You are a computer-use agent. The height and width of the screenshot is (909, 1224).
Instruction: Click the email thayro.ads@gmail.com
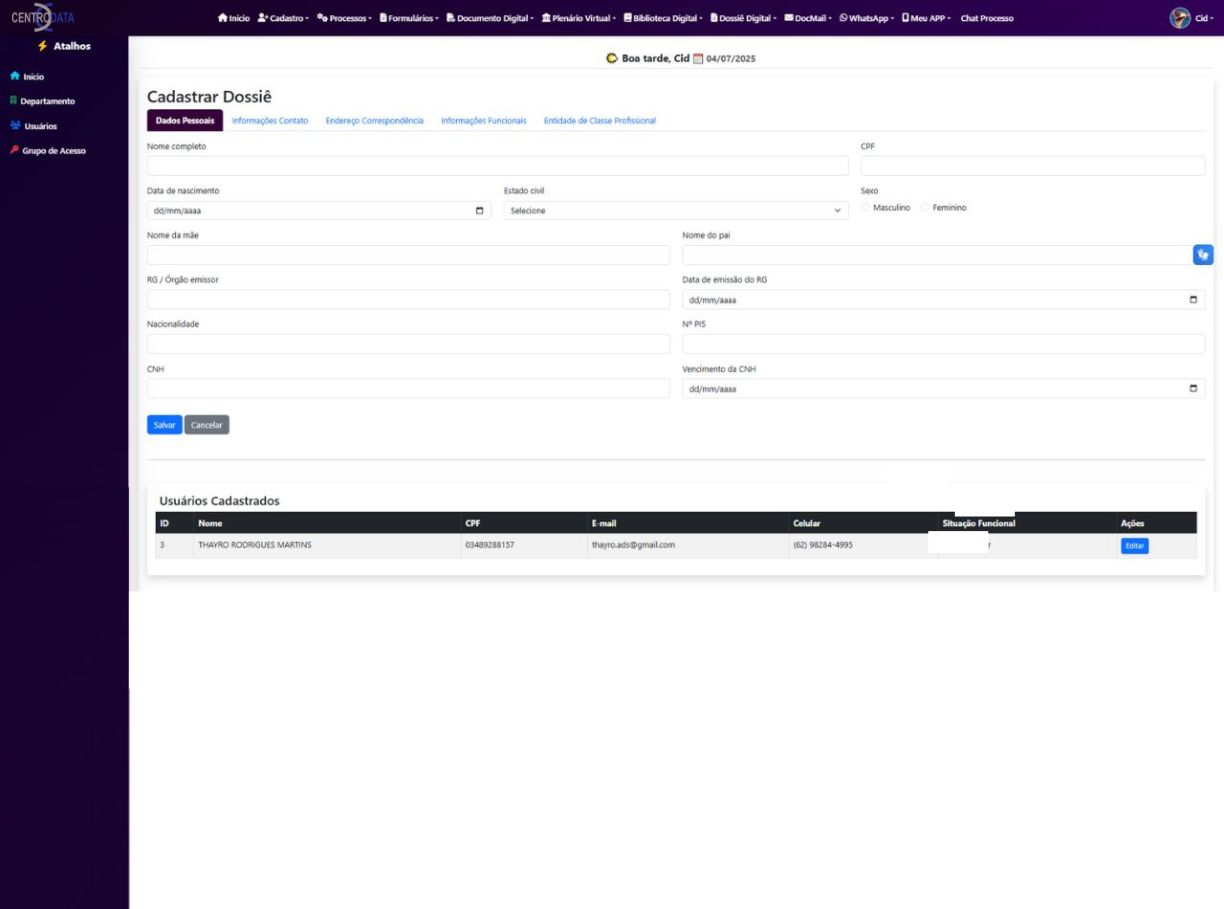click(634, 545)
